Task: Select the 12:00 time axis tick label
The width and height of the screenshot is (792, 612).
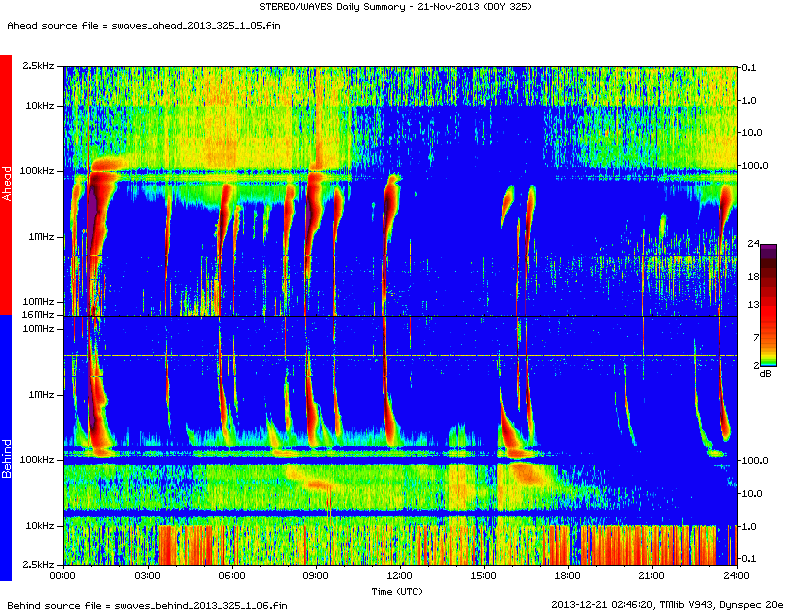Action: click(x=399, y=576)
